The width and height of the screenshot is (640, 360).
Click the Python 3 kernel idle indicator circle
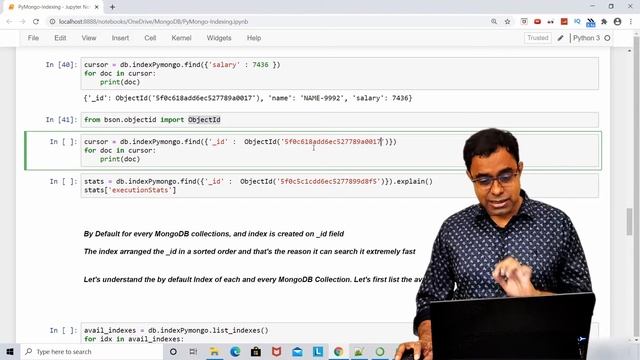pyautogui.click(x=607, y=38)
